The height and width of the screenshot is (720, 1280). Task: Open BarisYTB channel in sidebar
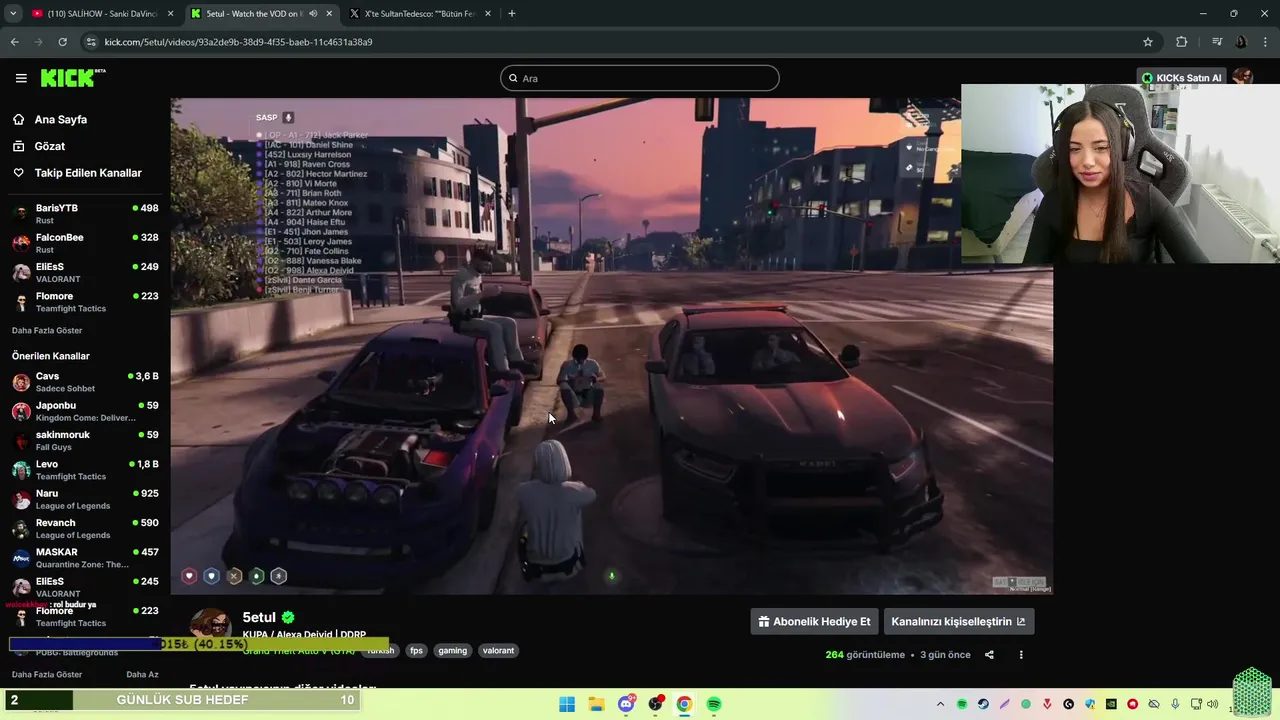click(85, 214)
